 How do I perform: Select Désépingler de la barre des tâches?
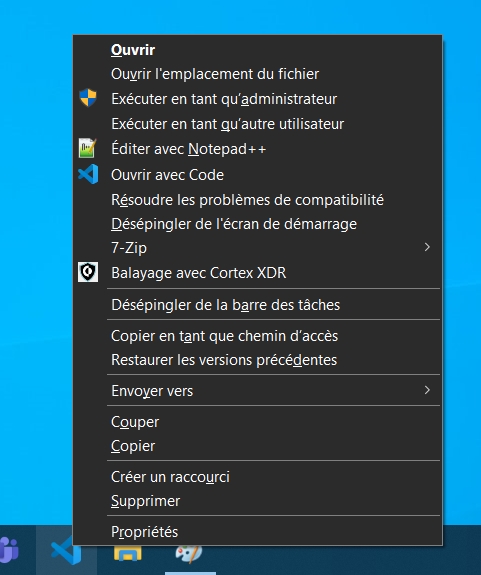pyautogui.click(x=258, y=305)
